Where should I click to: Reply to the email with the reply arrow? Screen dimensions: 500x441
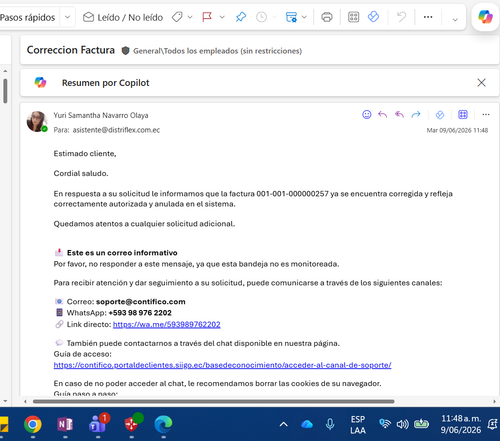[383, 115]
